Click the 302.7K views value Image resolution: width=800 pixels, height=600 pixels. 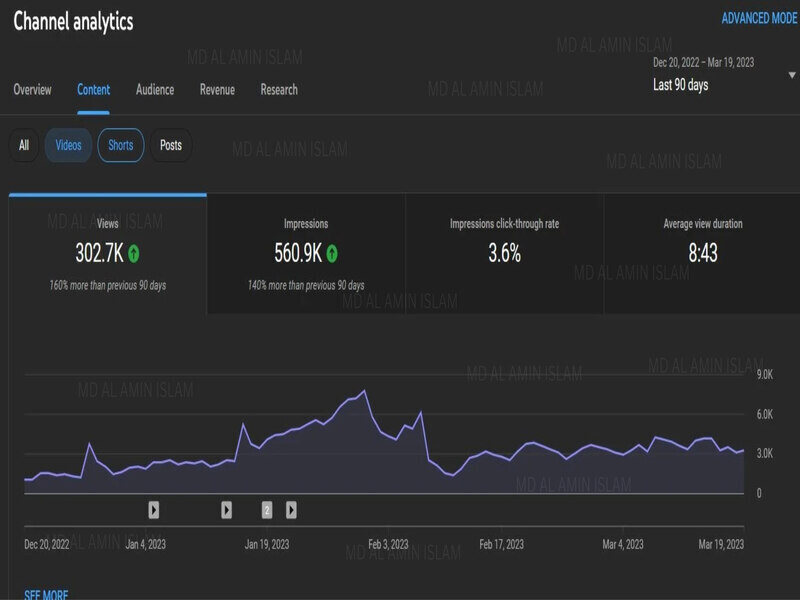click(x=99, y=253)
